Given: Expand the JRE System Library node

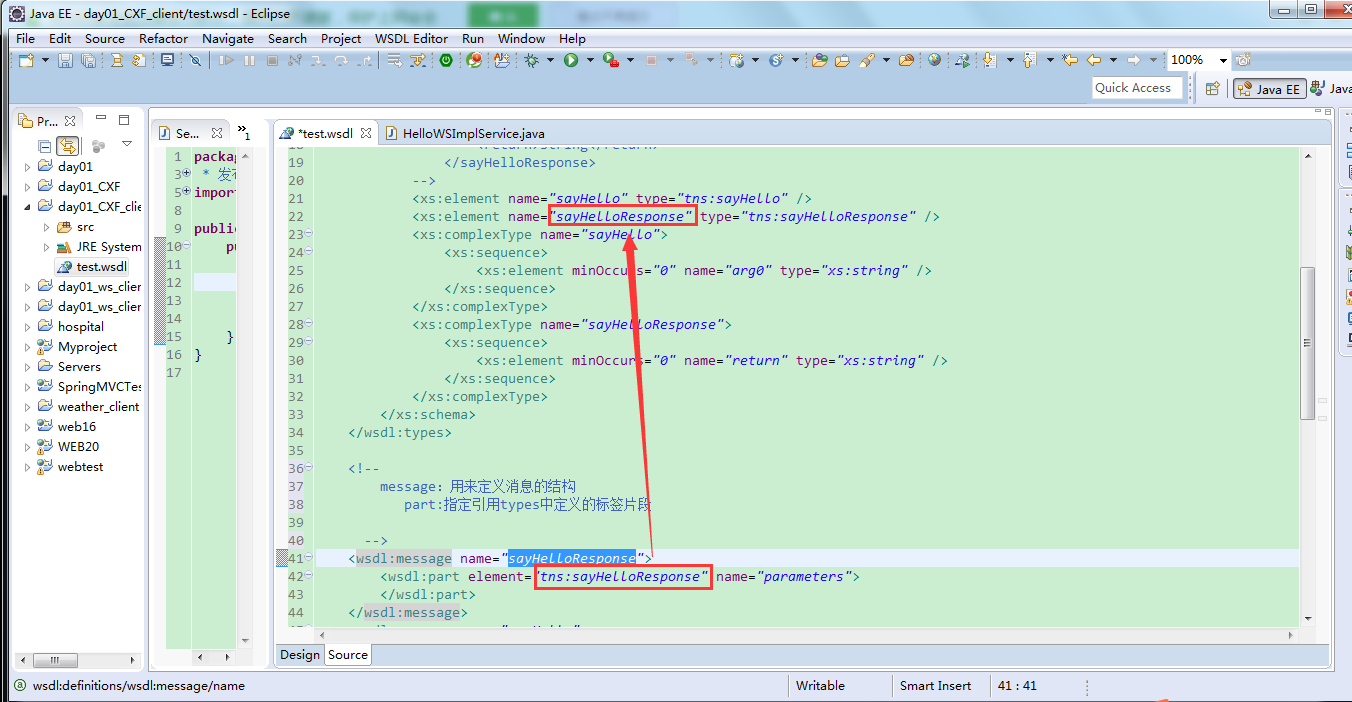Looking at the screenshot, I should (46, 247).
